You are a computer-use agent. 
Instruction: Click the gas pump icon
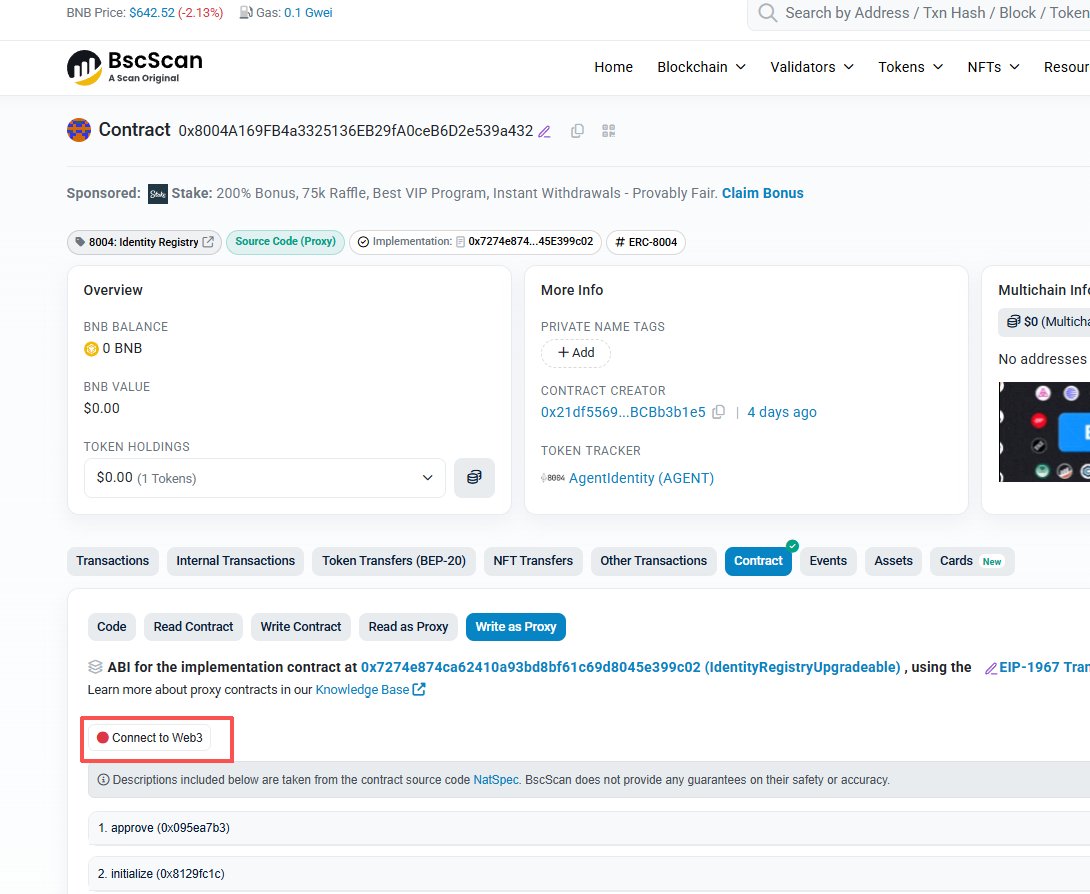[x=245, y=13]
